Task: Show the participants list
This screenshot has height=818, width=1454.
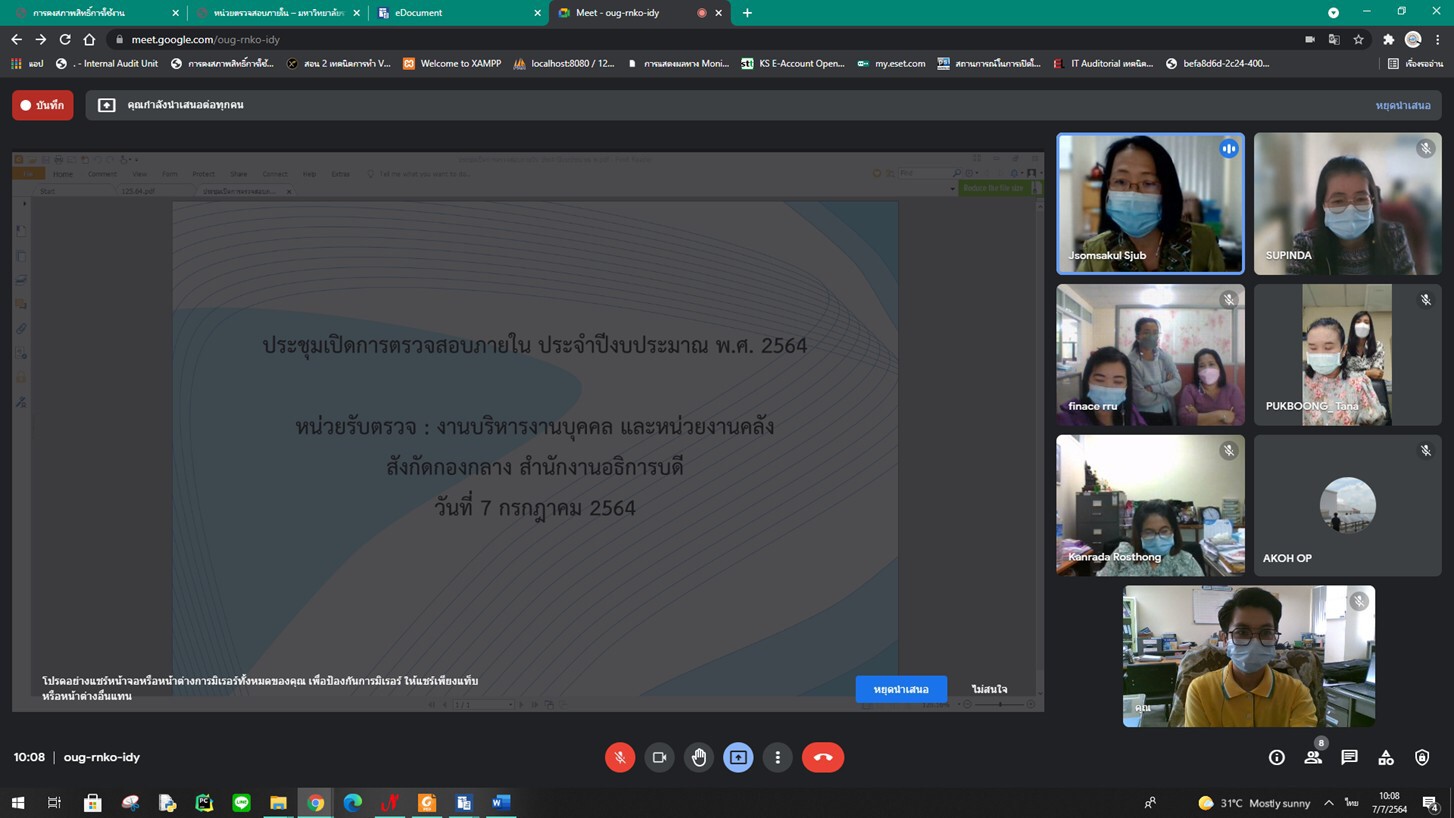Action: [1313, 758]
